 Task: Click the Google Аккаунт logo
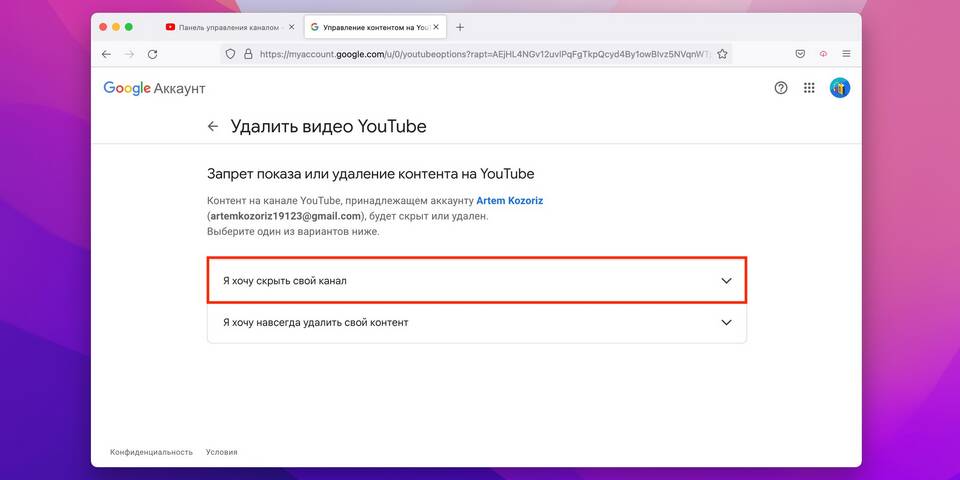[154, 88]
